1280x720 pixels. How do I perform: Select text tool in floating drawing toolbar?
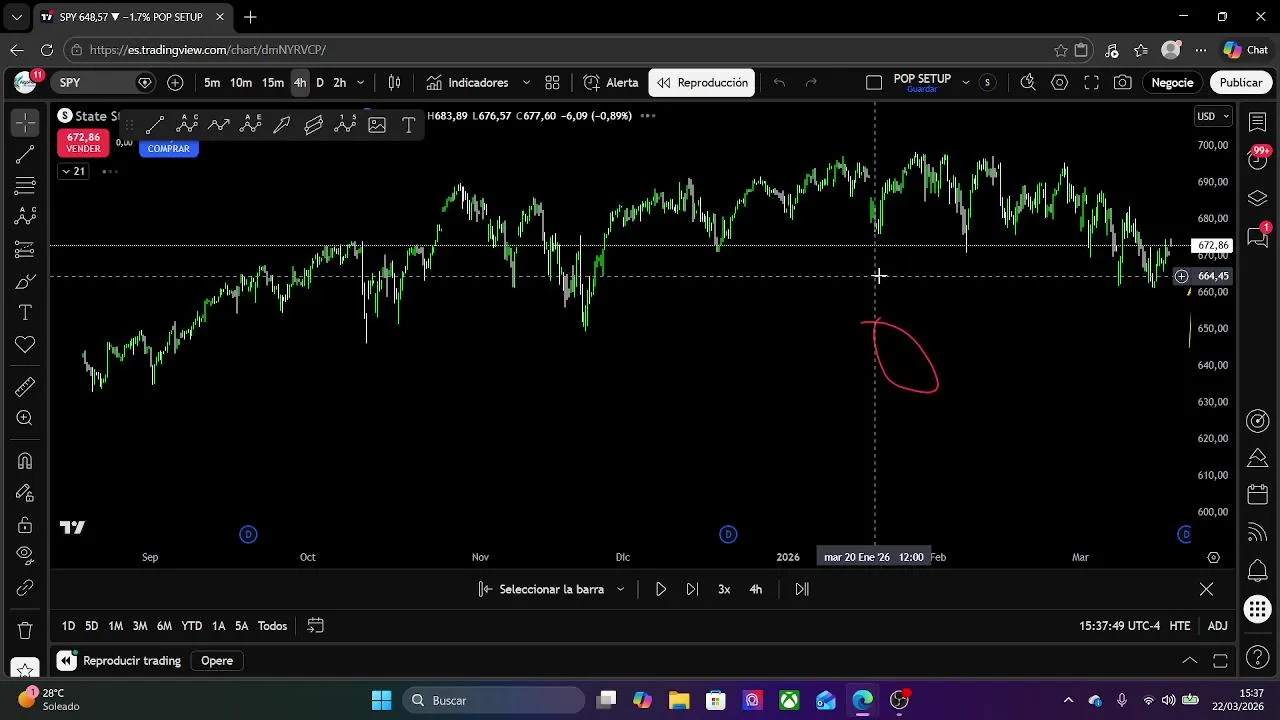408,125
